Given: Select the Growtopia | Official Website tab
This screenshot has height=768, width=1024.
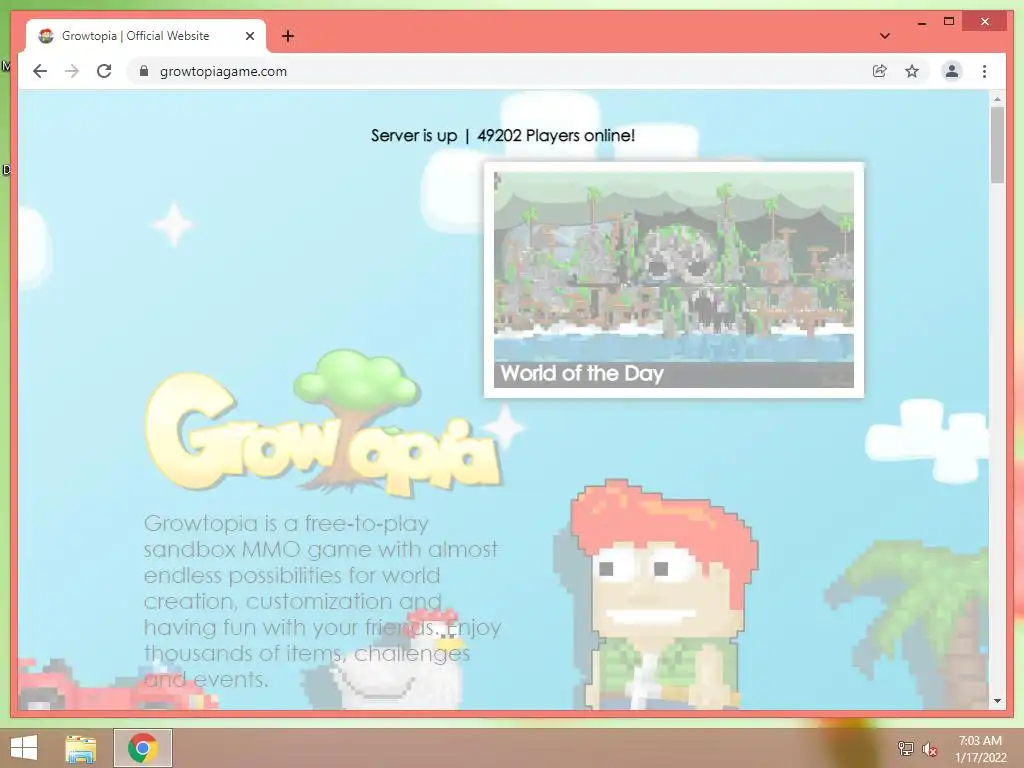Looking at the screenshot, I should 146,36.
